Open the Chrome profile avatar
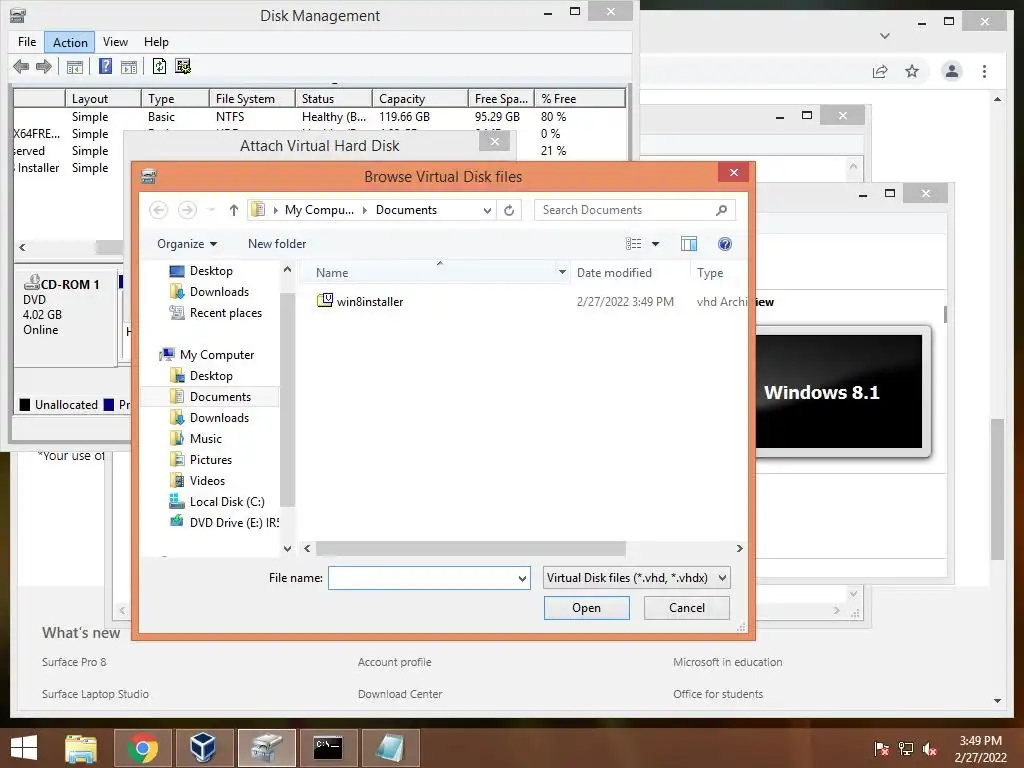Image resolution: width=1024 pixels, height=768 pixels. pyautogui.click(x=952, y=71)
